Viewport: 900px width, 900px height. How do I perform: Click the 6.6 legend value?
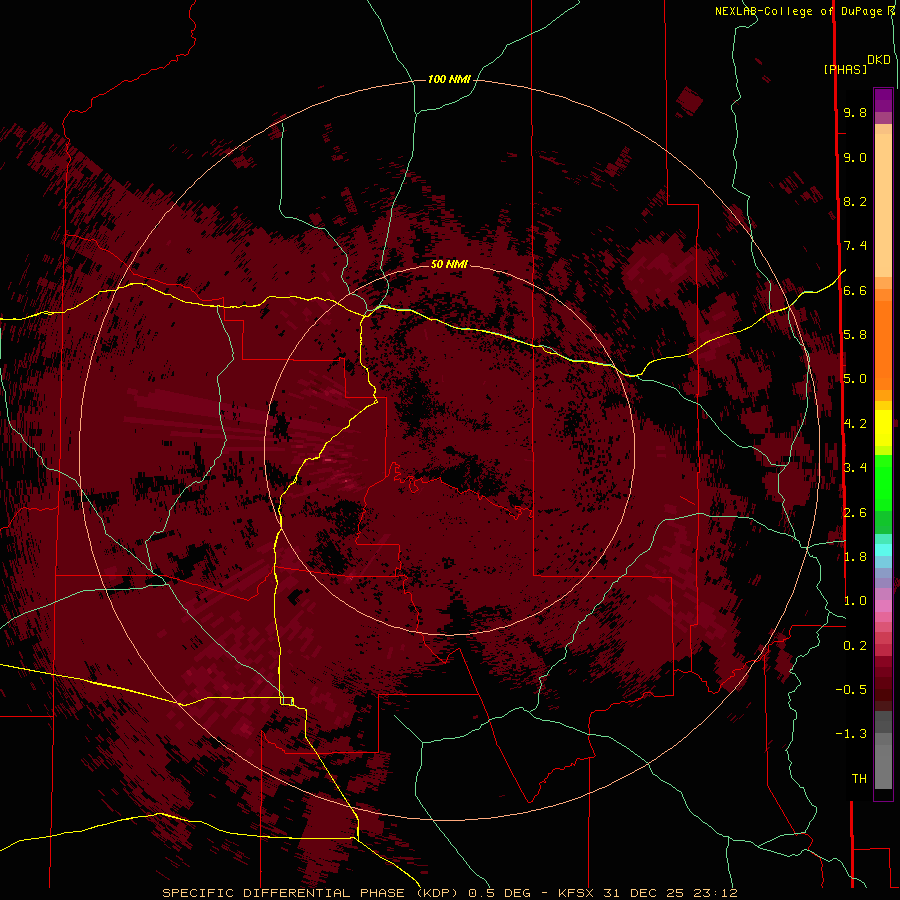click(x=855, y=291)
